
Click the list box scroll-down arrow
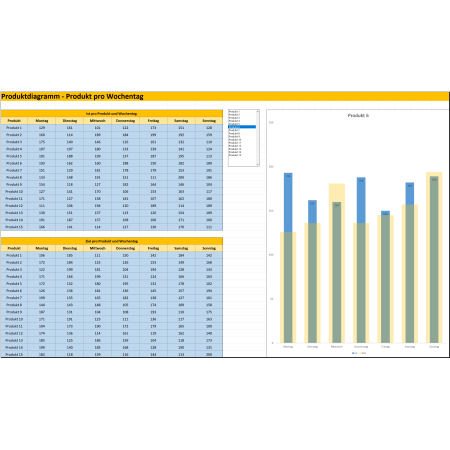[x=258, y=165]
